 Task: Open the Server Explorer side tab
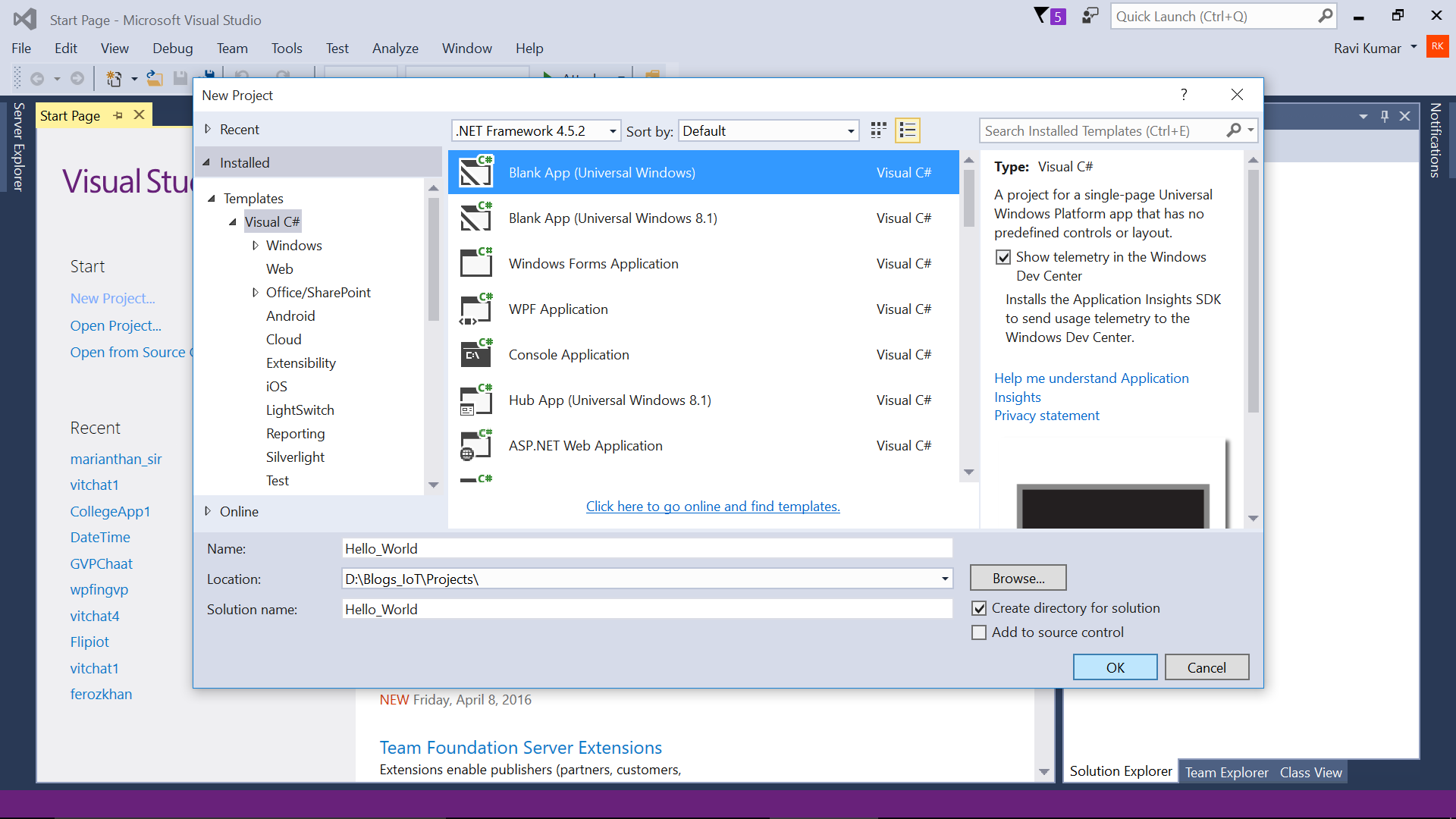19,146
